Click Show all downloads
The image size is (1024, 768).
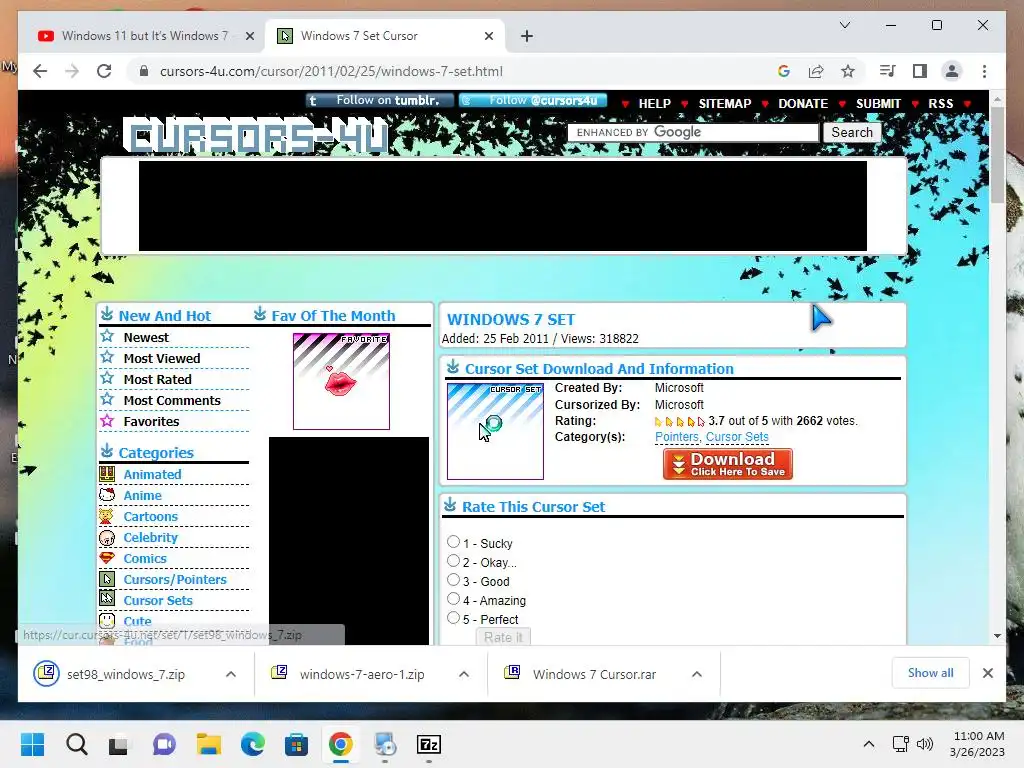click(x=931, y=673)
